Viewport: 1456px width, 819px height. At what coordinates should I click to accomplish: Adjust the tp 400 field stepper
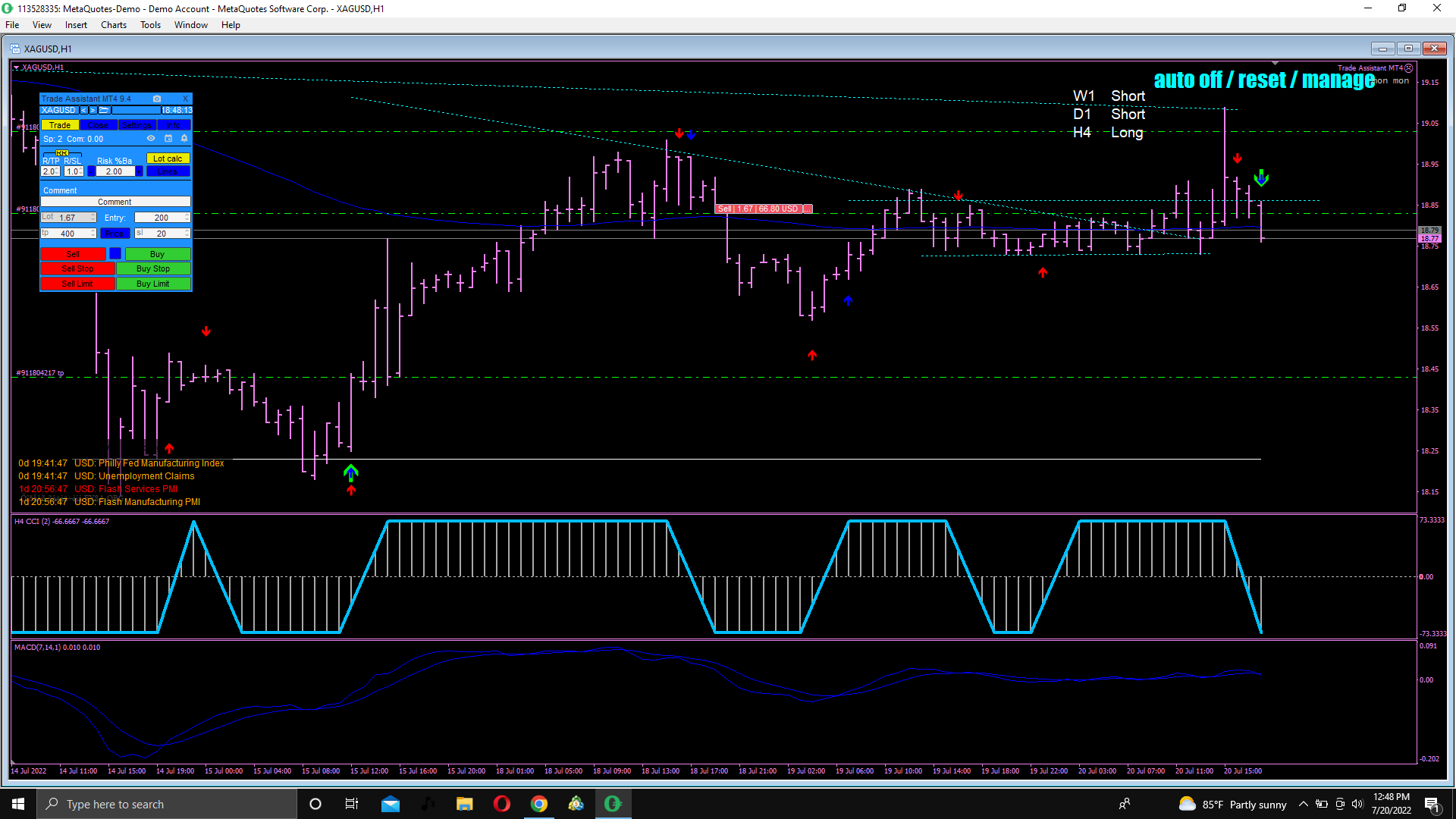(x=93, y=234)
